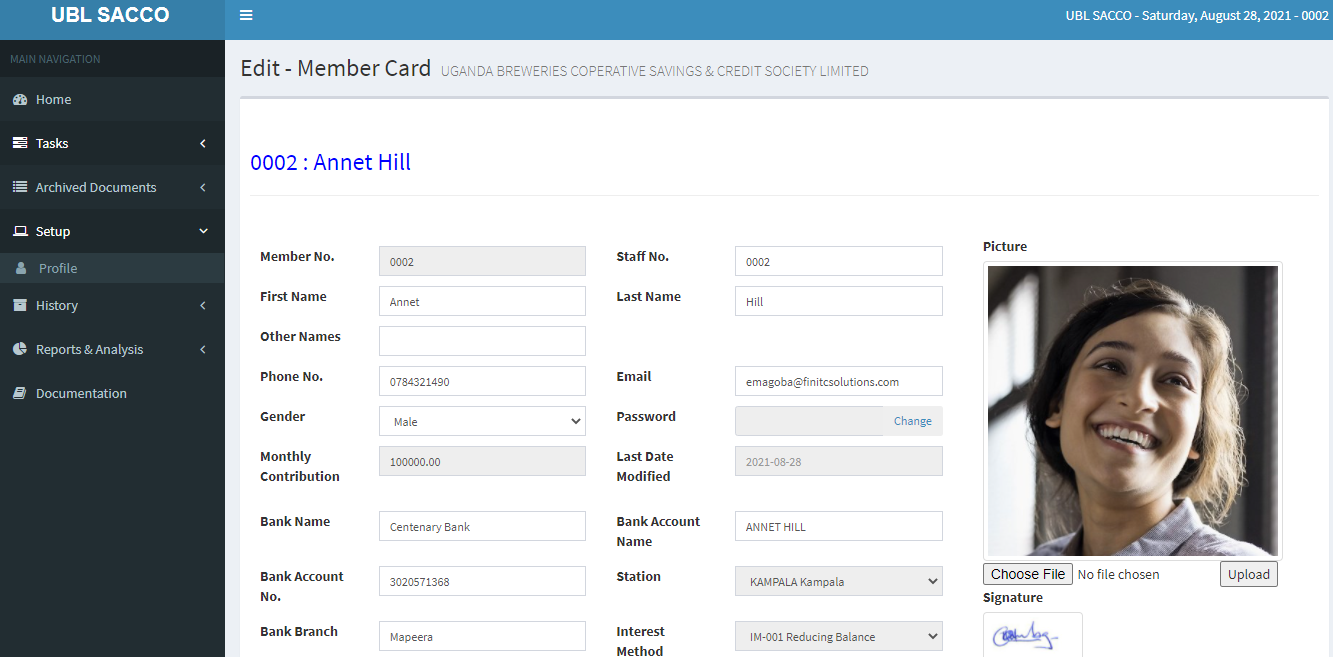Open the Station dropdown
This screenshot has width=1333, height=657.
coord(838,582)
